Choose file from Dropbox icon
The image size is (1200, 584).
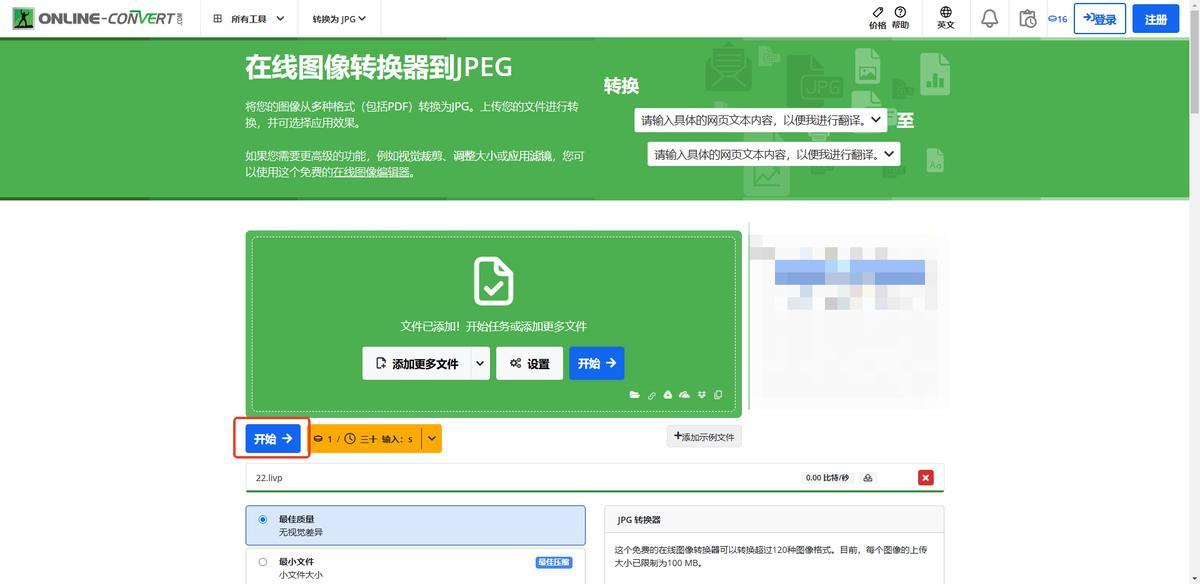pos(701,395)
